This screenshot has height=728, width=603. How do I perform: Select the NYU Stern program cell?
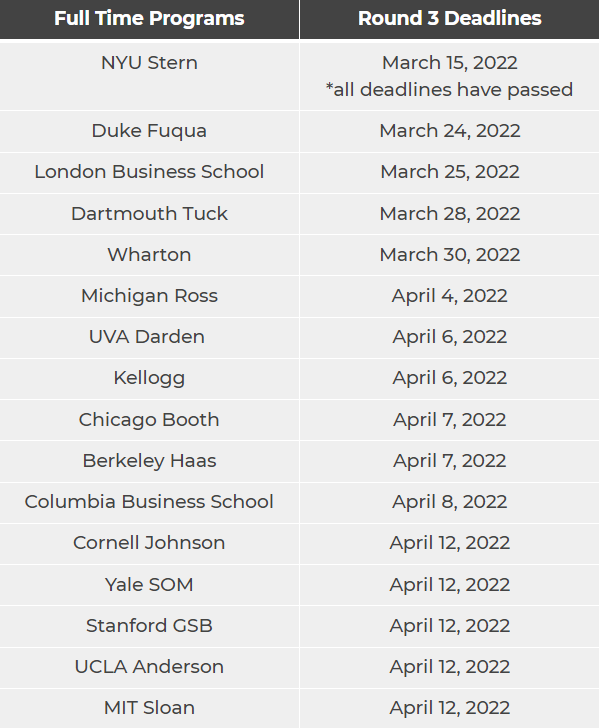pyautogui.click(x=149, y=63)
